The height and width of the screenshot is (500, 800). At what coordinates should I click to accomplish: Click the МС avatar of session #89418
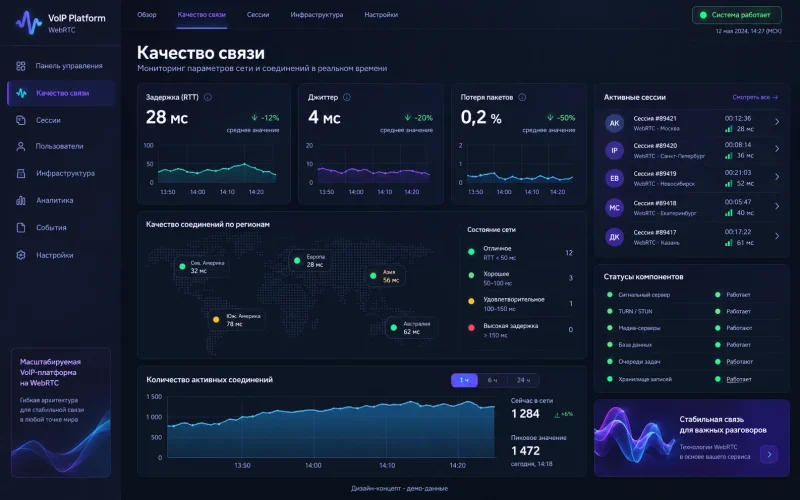click(614, 208)
